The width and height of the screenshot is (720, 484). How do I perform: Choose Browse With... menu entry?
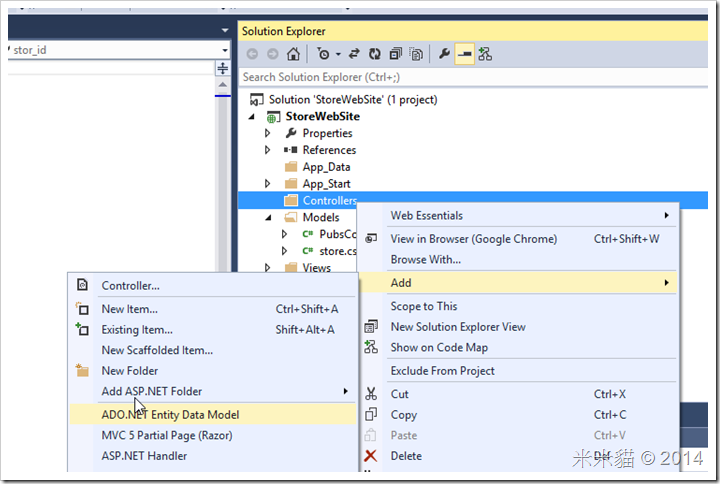pos(518,259)
